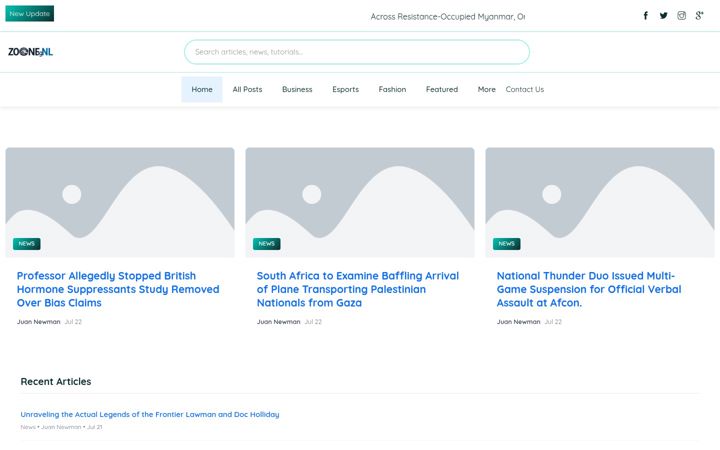Open the Instagram social icon
720x450 pixels.
pyautogui.click(x=681, y=16)
